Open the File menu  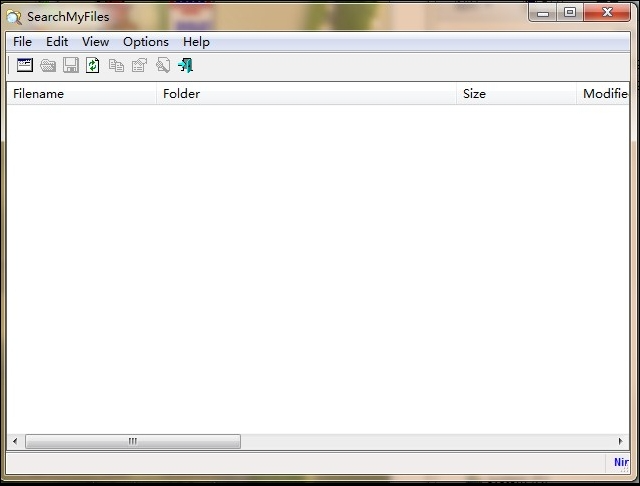click(22, 42)
